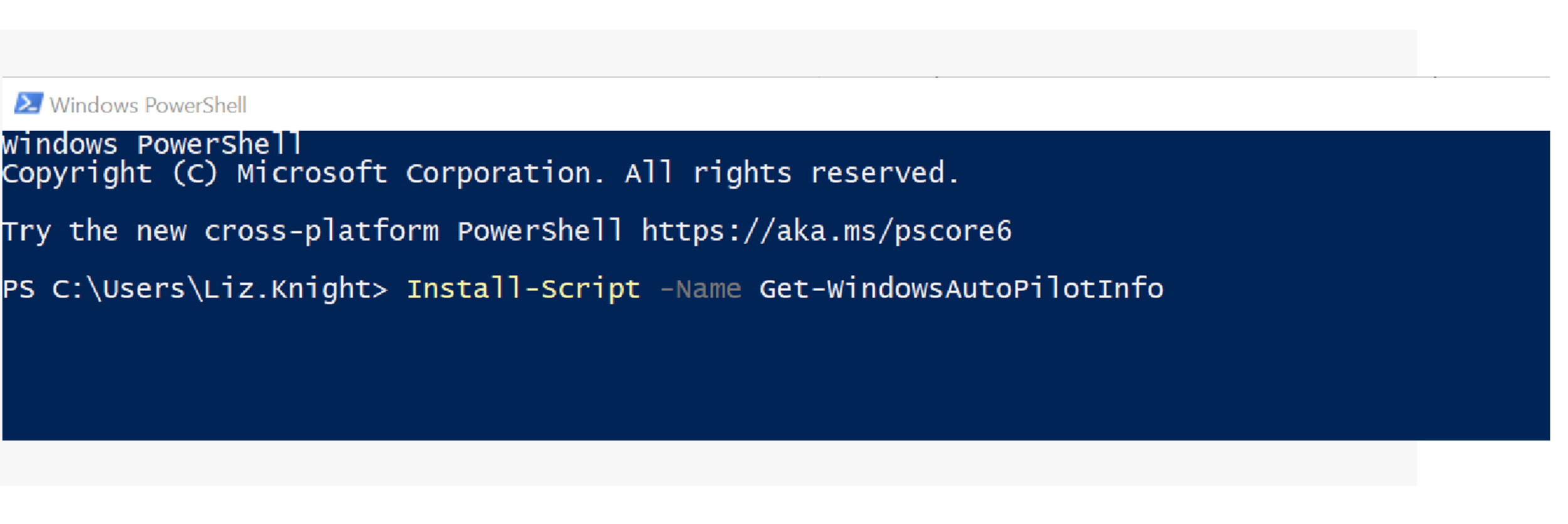Click the gray -Name parameter
The height and width of the screenshot is (524, 1568).
coord(701,289)
